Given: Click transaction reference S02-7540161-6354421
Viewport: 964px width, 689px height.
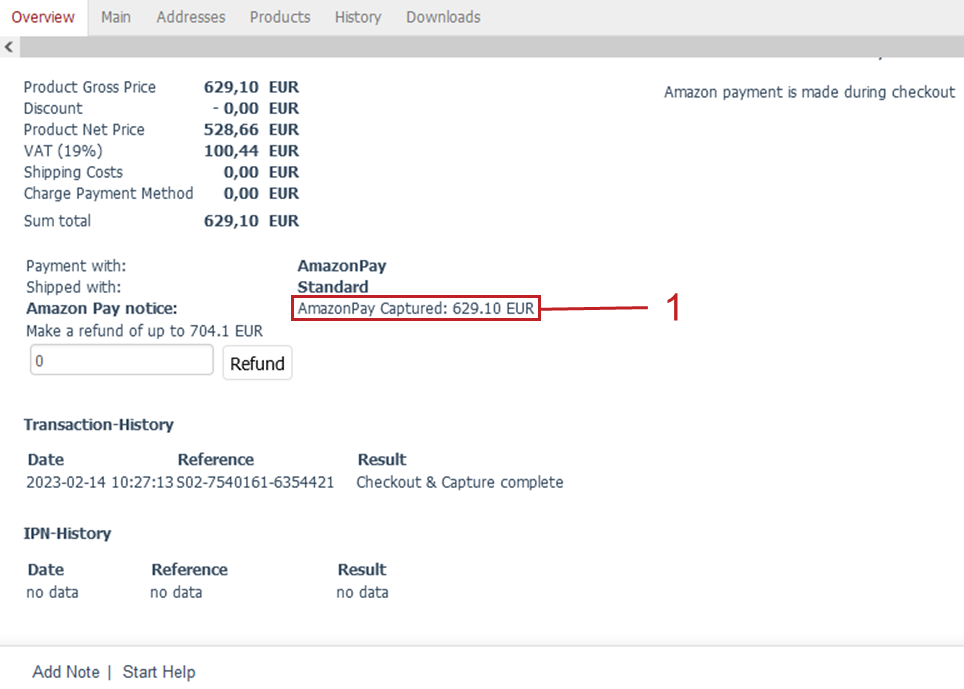Looking at the screenshot, I should coord(256,482).
